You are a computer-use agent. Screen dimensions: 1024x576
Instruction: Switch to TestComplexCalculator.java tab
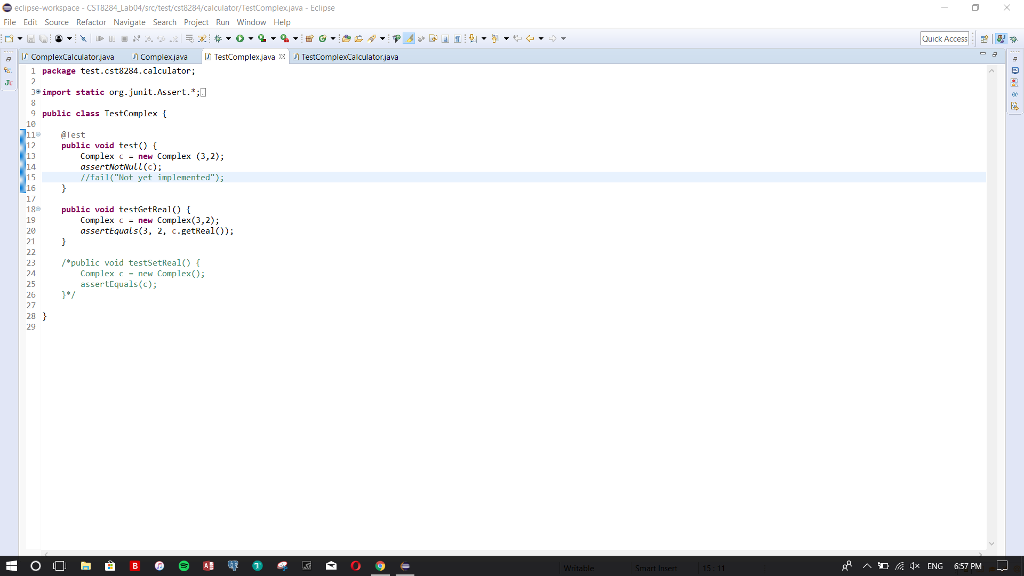click(345, 57)
